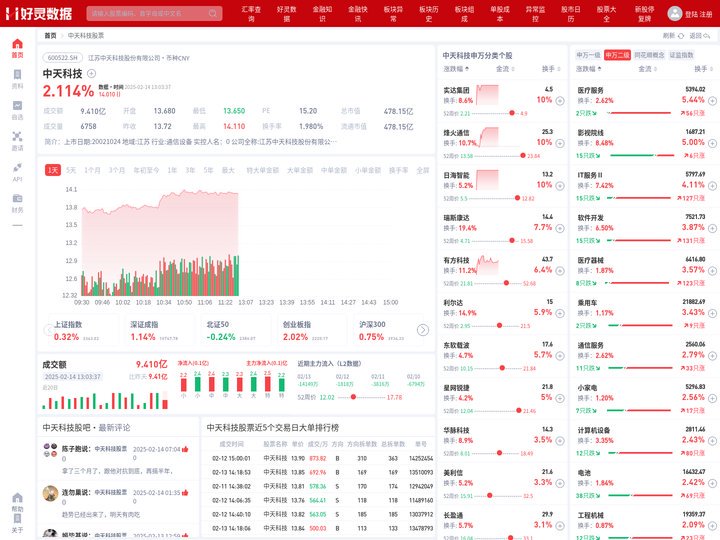
Task: Switch to 证监指数 tab
Action: 681,55
